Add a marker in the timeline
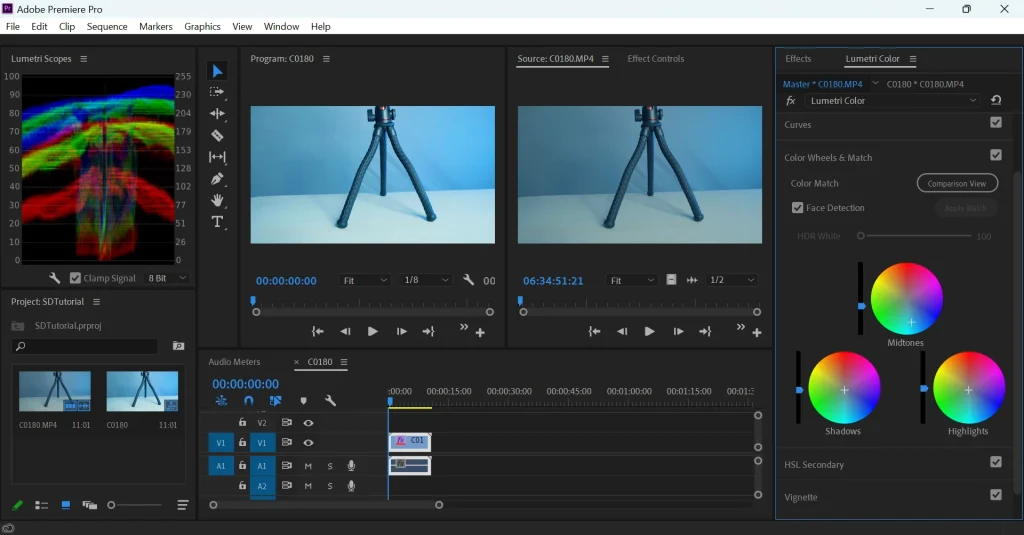 [303, 400]
